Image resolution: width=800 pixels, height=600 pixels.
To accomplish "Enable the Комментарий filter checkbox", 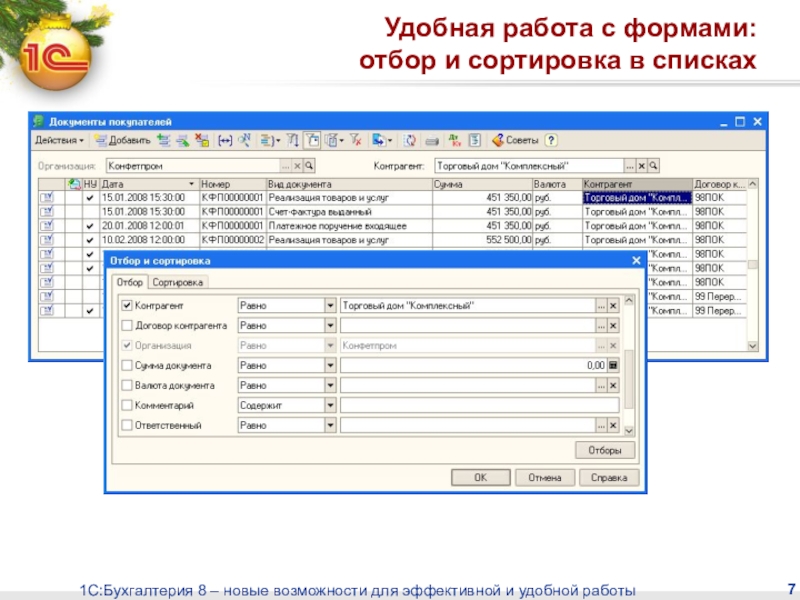I will [x=127, y=405].
